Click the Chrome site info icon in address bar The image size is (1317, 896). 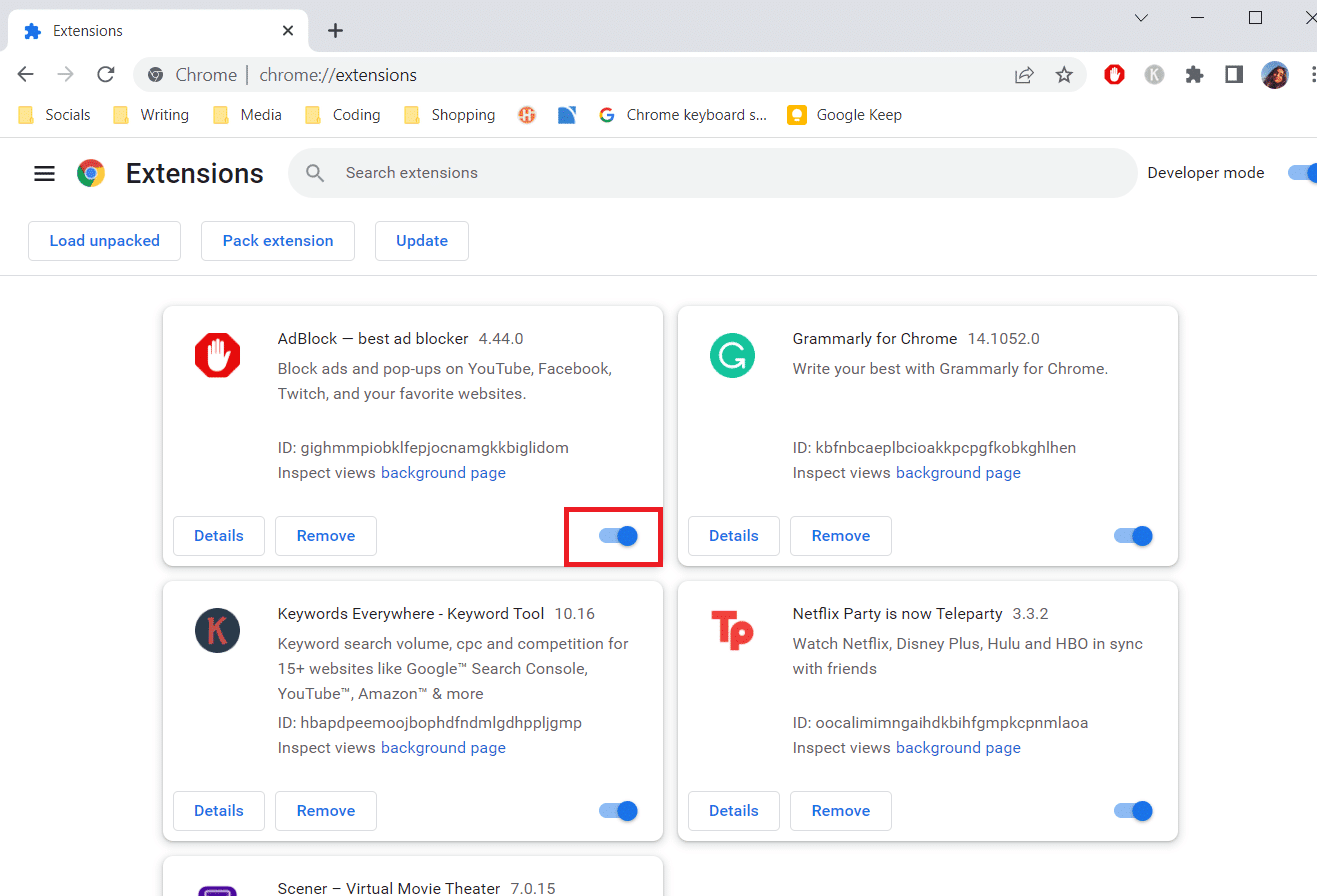pyautogui.click(x=155, y=75)
